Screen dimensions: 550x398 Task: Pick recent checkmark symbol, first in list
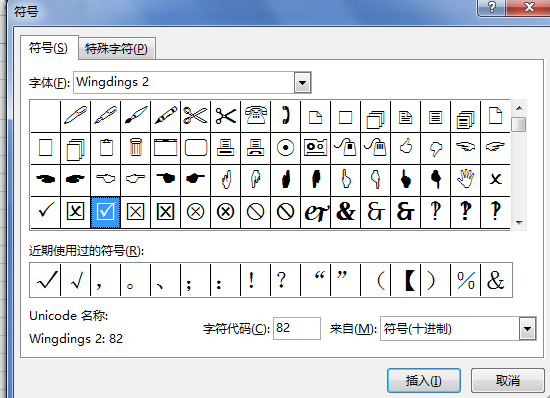tap(46, 280)
